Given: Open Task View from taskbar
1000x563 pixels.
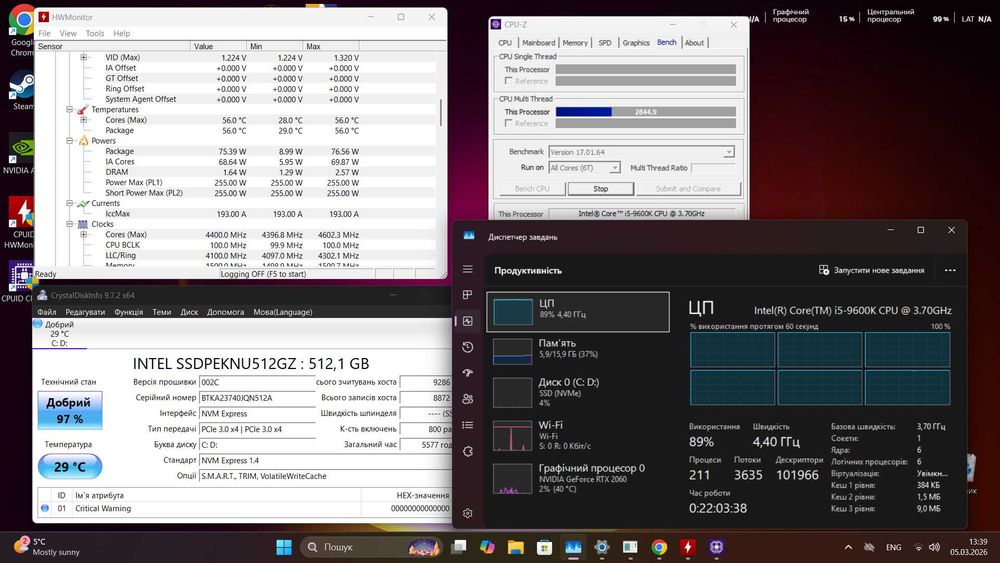Looking at the screenshot, I should [459, 547].
